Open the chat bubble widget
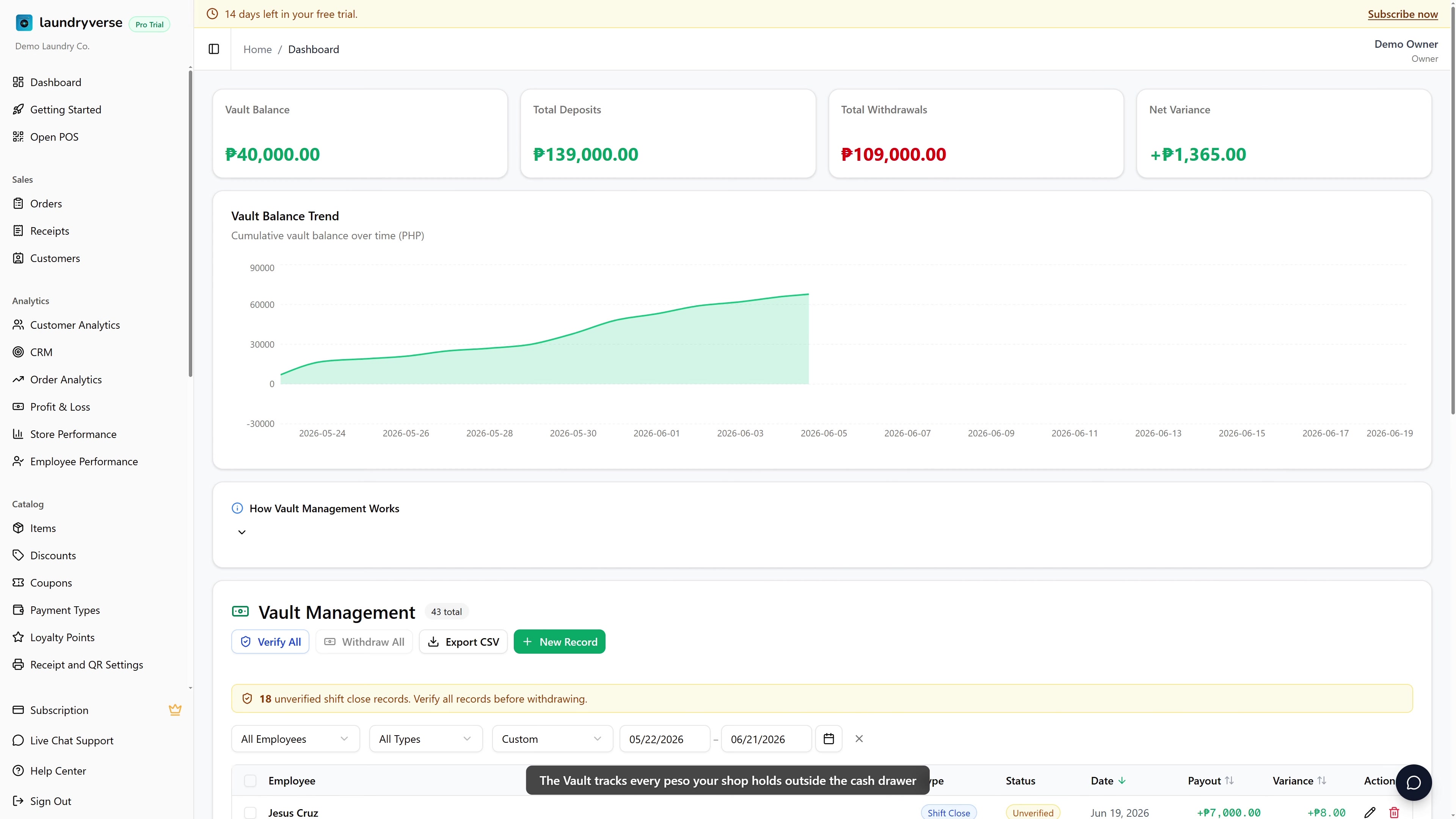Screen dimensions: 1456x819 tap(1413, 782)
